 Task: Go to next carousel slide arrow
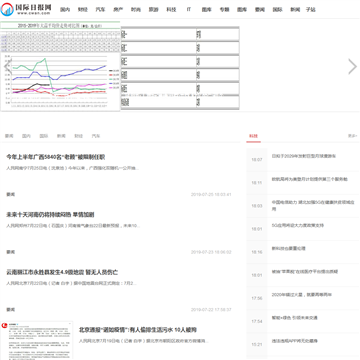pyautogui.click(x=352, y=66)
